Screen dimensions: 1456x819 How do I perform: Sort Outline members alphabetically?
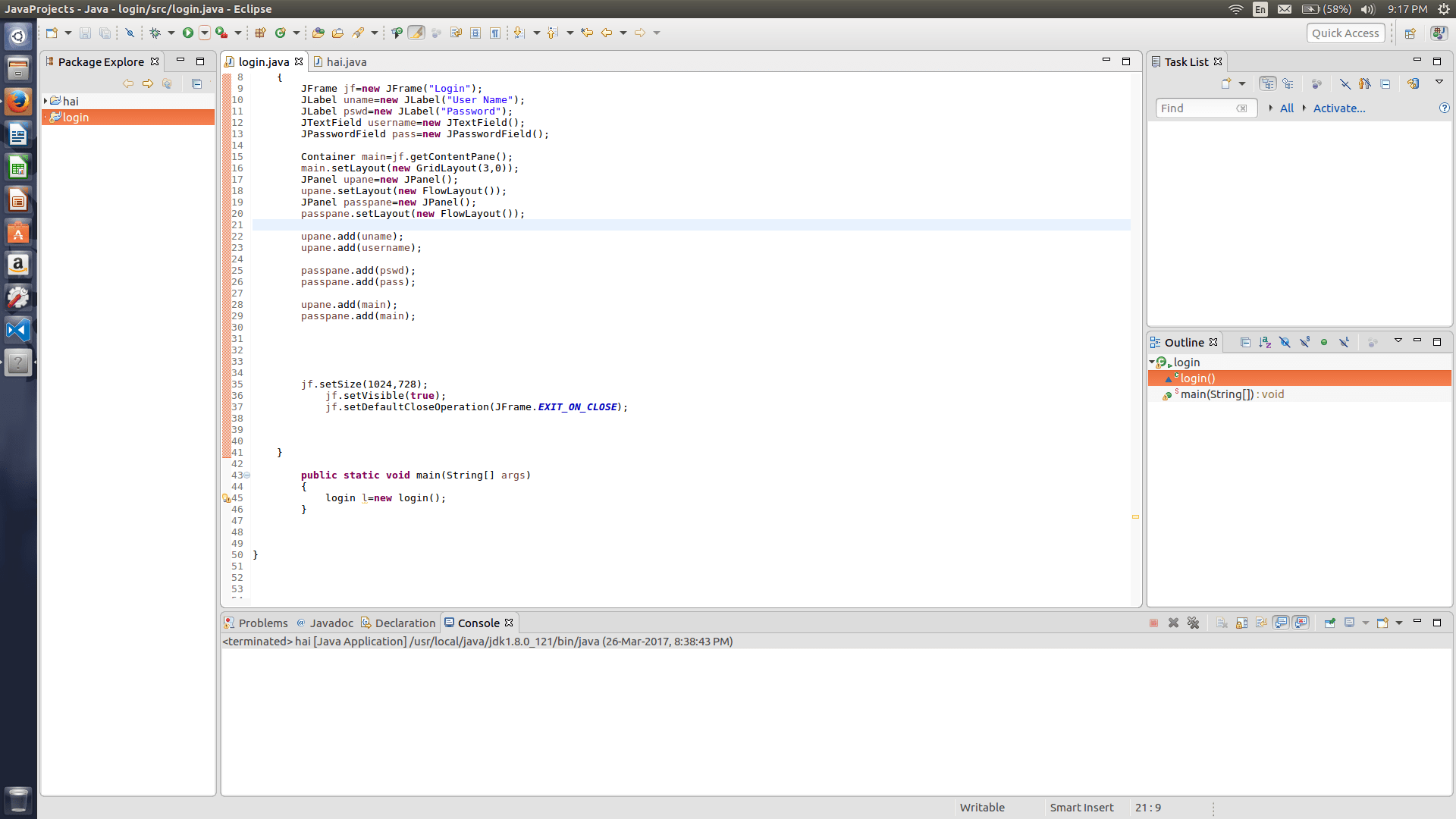pos(1265,343)
